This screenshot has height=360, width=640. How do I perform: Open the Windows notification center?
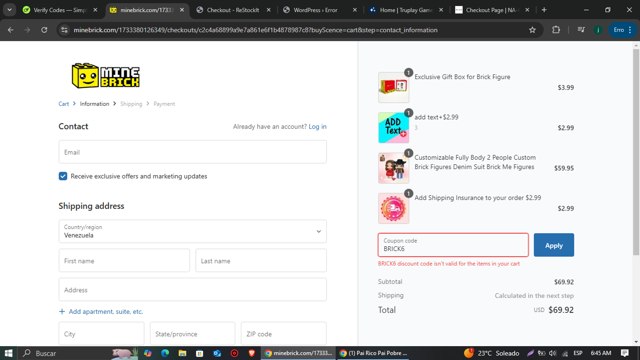[625, 353]
